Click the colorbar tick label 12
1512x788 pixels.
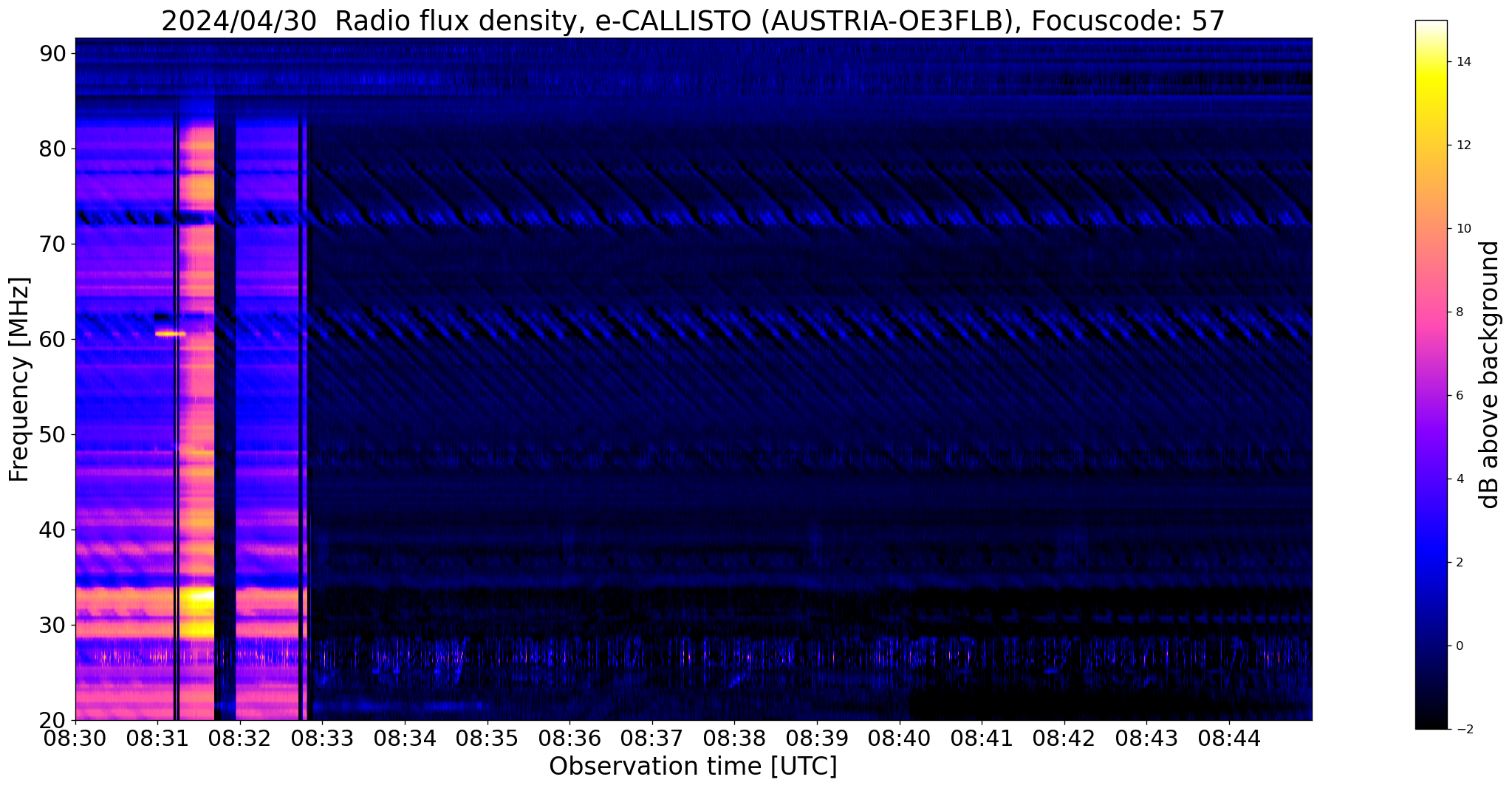pyautogui.click(x=1463, y=145)
